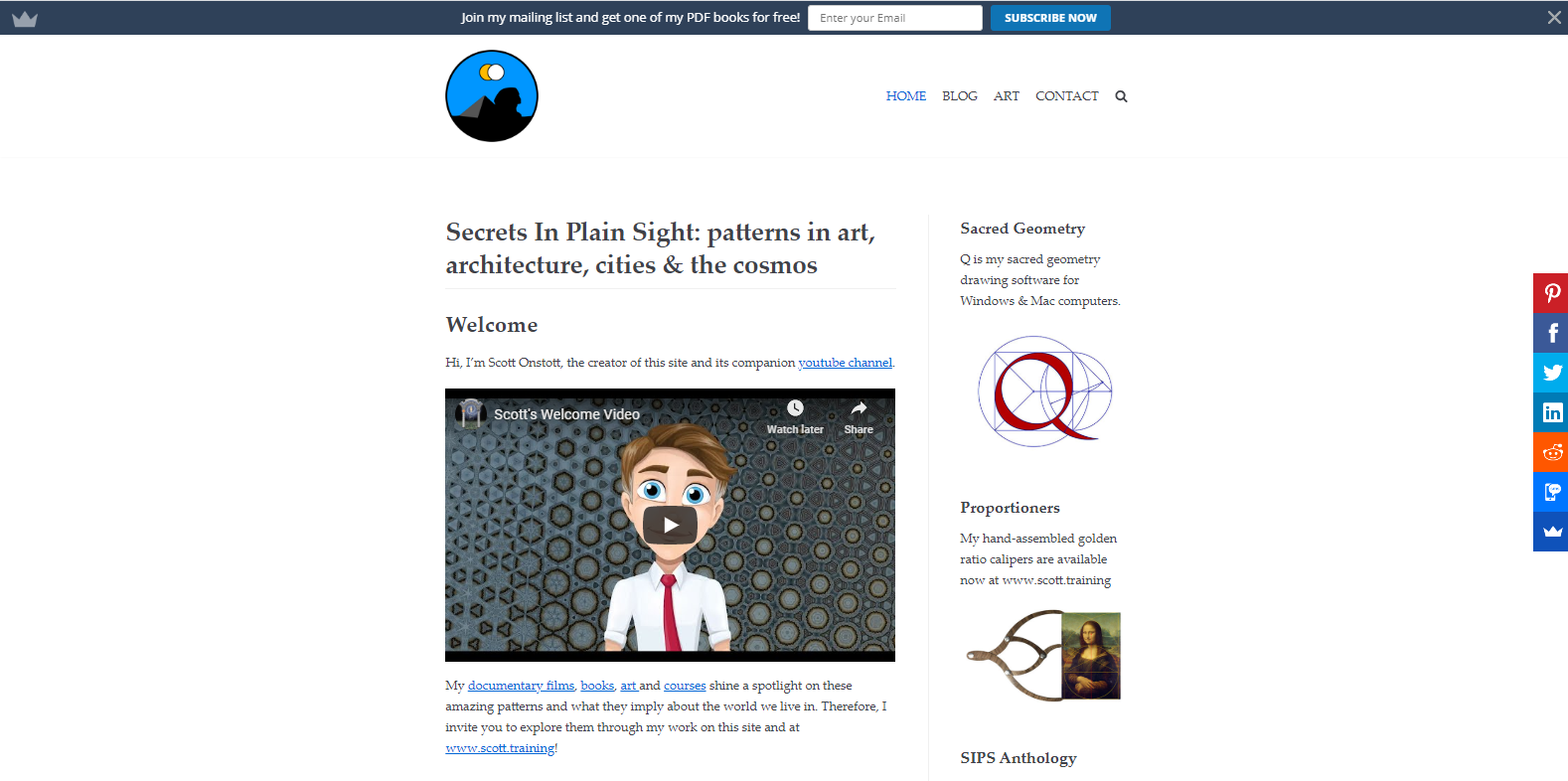Viewport: 1568px width, 781px height.
Task: Open the site search magnifier icon
Action: [1121, 96]
